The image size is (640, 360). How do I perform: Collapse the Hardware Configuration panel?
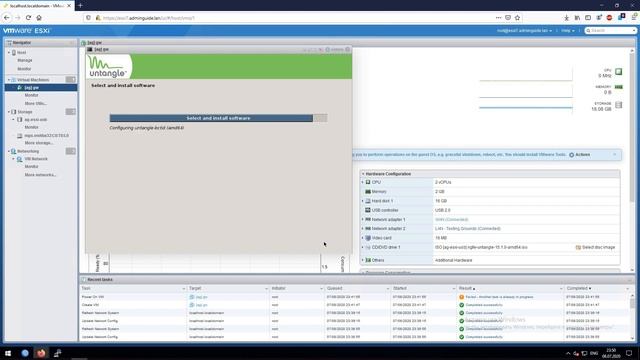point(363,174)
